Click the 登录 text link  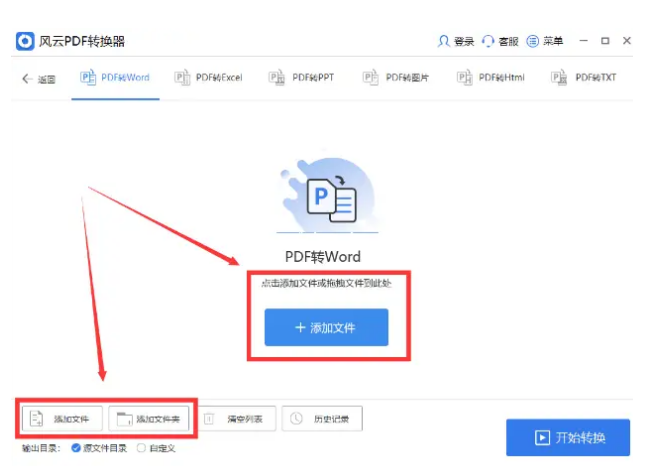click(x=464, y=41)
